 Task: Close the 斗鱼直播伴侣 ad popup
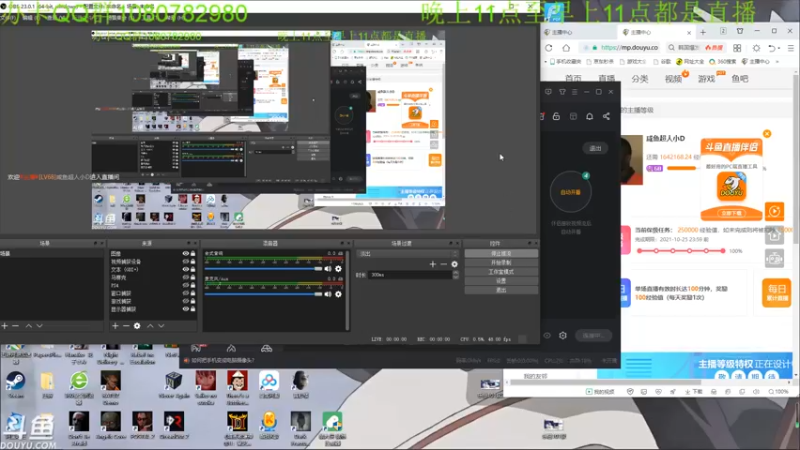pyautogui.click(x=767, y=134)
